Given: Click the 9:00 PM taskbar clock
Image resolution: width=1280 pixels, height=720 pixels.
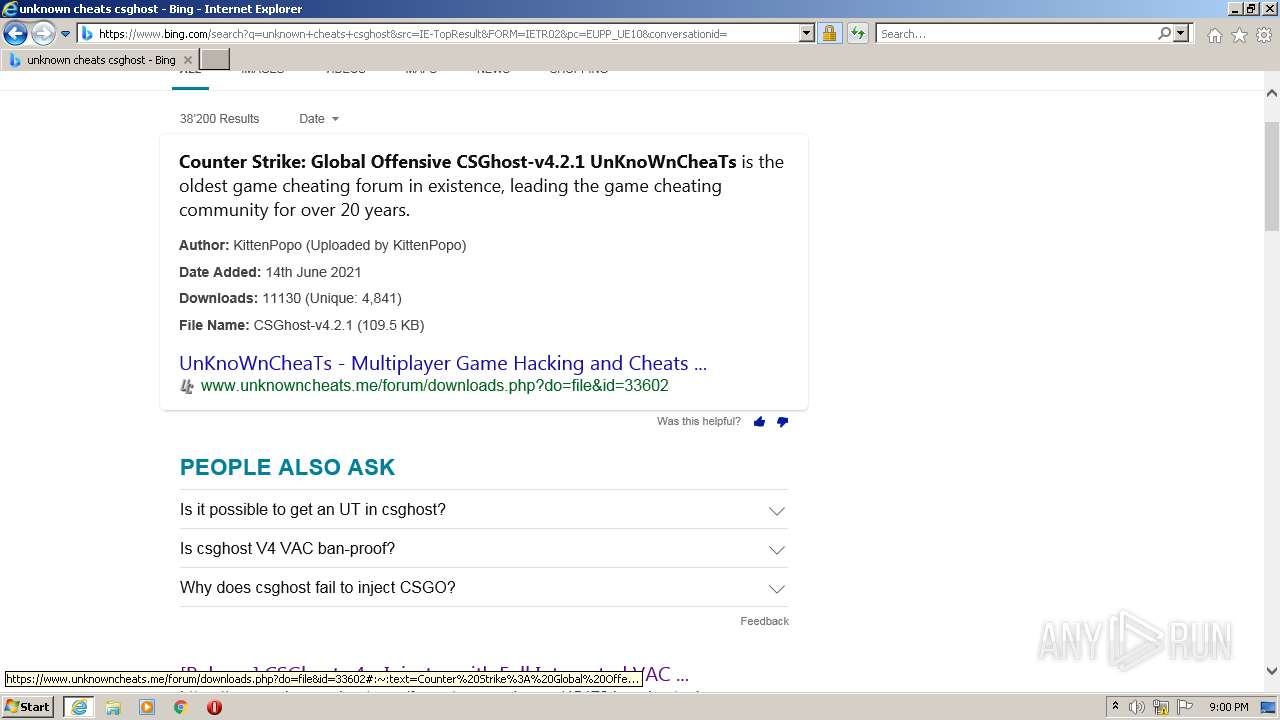Looking at the screenshot, I should (x=1228, y=707).
